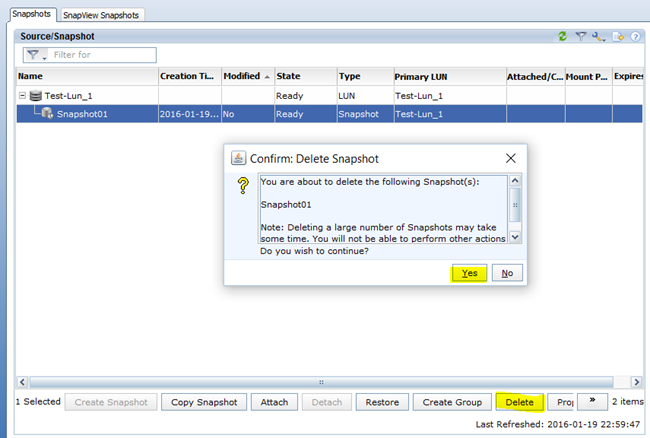Click the Test-Lun_1 LUN disk icon
The height and width of the screenshot is (438, 650).
tap(36, 96)
